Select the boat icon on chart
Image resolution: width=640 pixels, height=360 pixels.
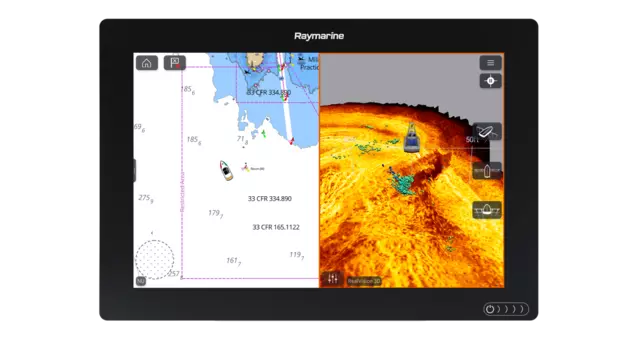226,170
